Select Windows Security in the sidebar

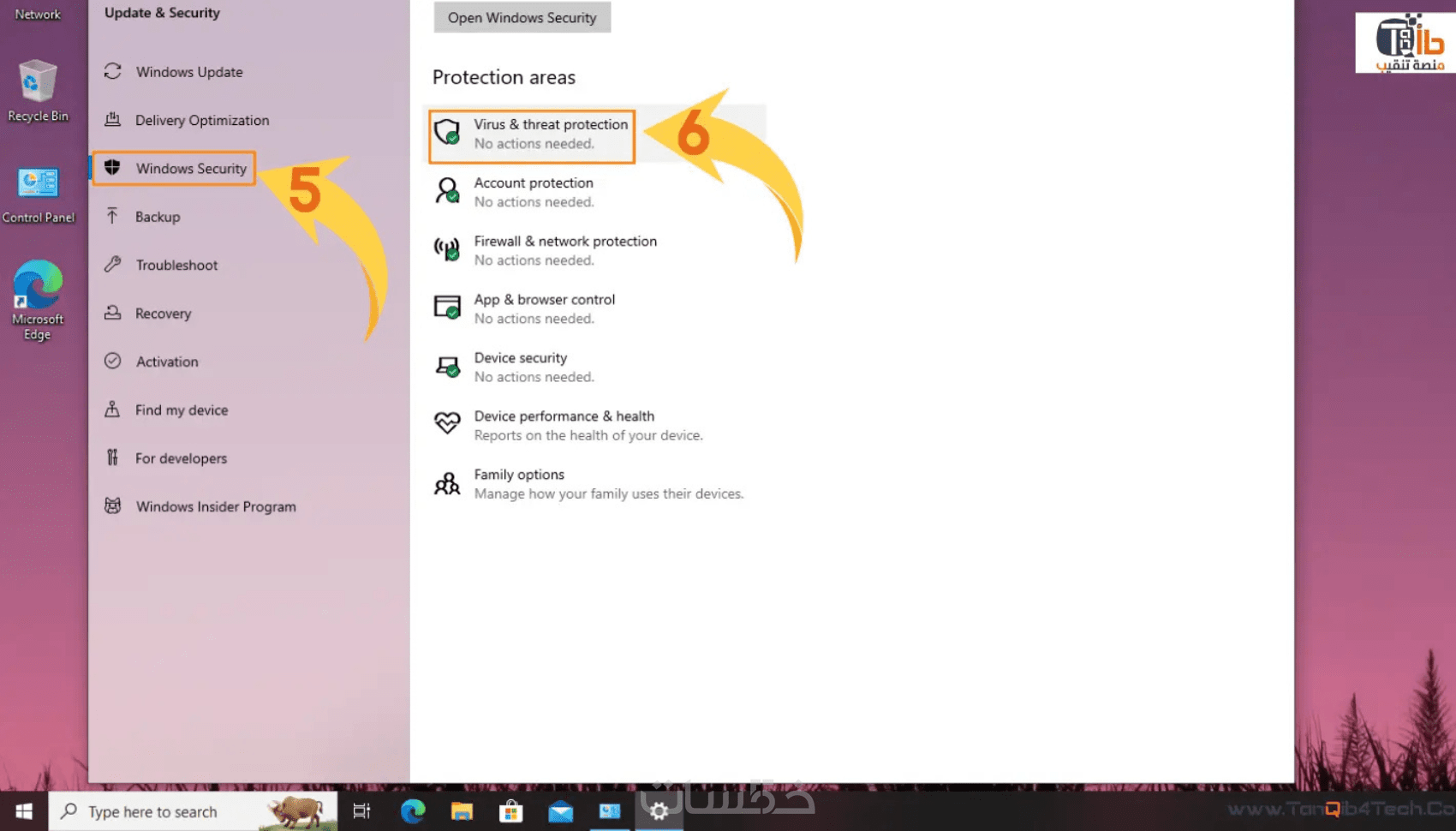point(174,168)
